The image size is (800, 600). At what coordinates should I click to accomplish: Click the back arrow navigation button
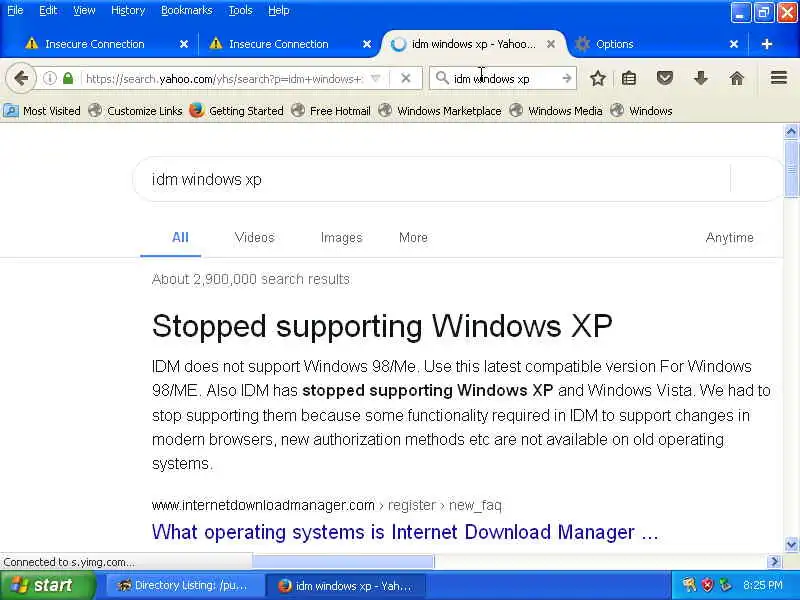point(21,78)
